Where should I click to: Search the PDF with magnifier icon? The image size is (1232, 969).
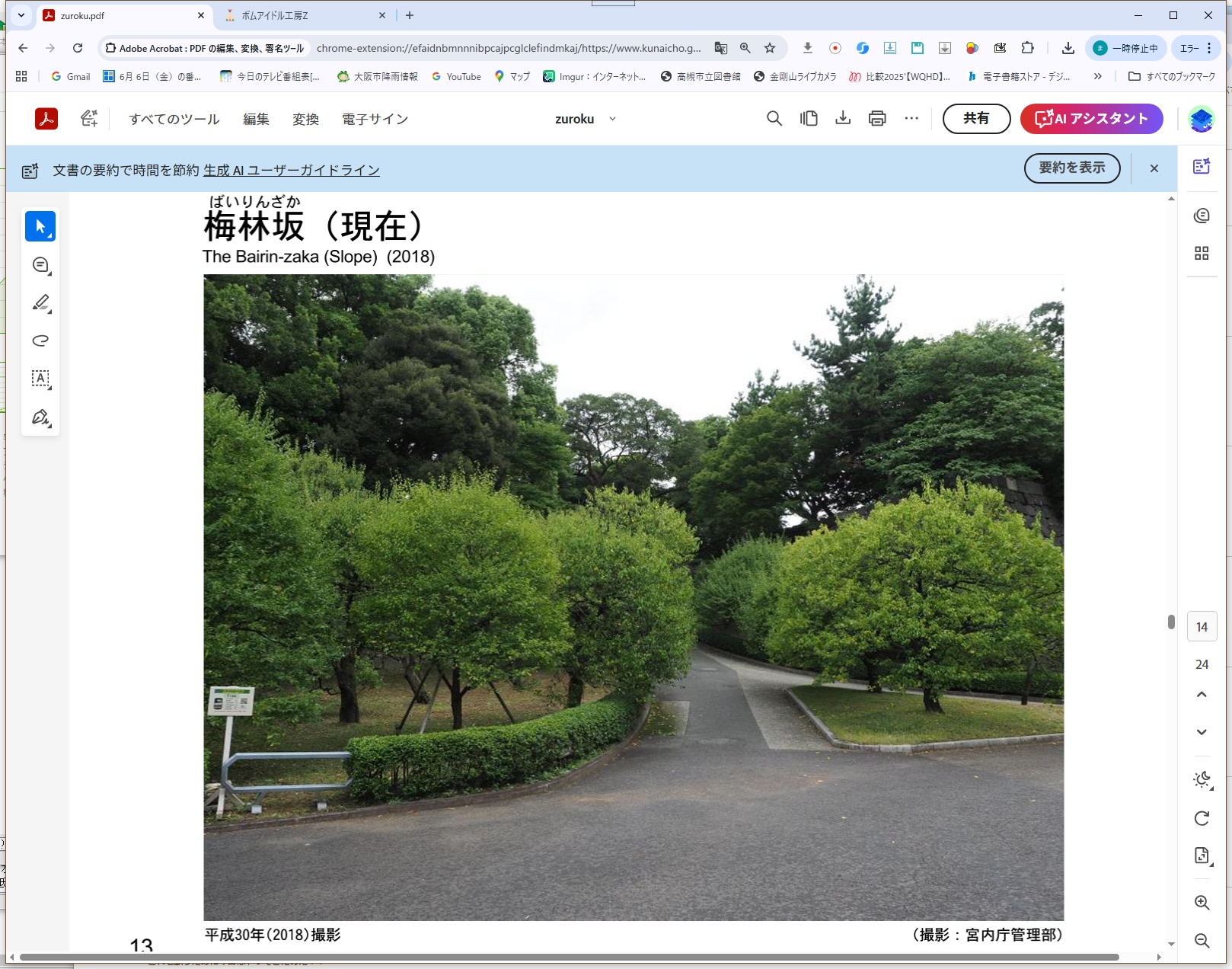774,119
